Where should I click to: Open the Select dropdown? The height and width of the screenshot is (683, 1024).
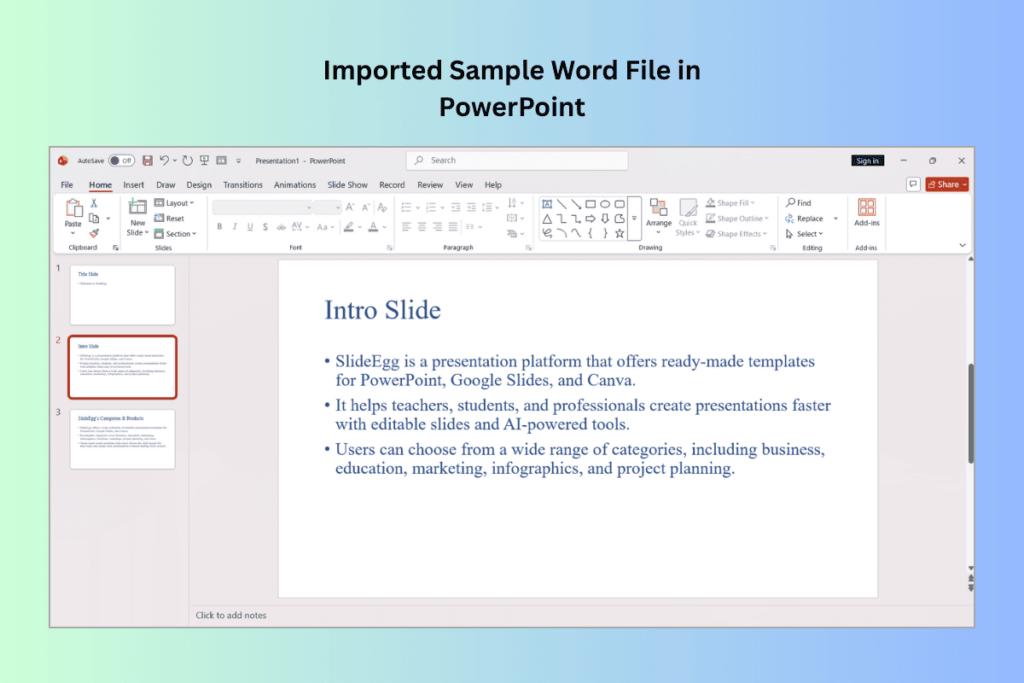(805, 234)
